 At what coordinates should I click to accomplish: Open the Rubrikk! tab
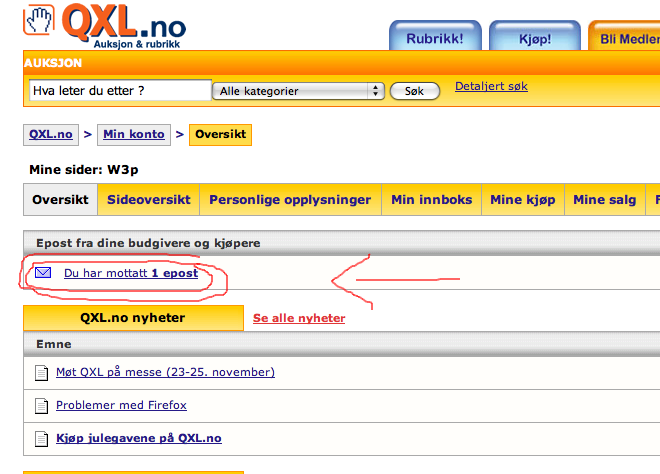point(435,36)
